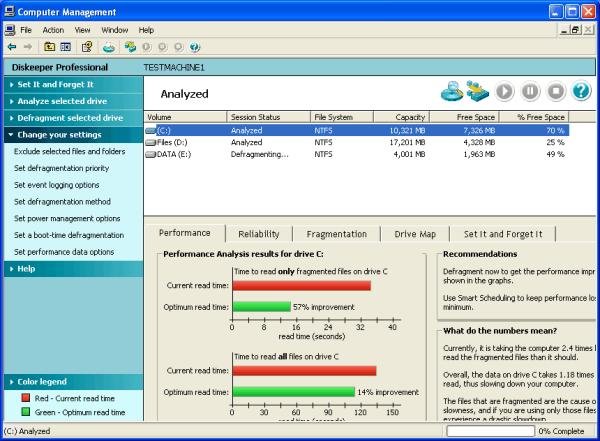Screen dimensions: 600x441
Task: Click the small Defragment toolbar icon
Action: 130,47
